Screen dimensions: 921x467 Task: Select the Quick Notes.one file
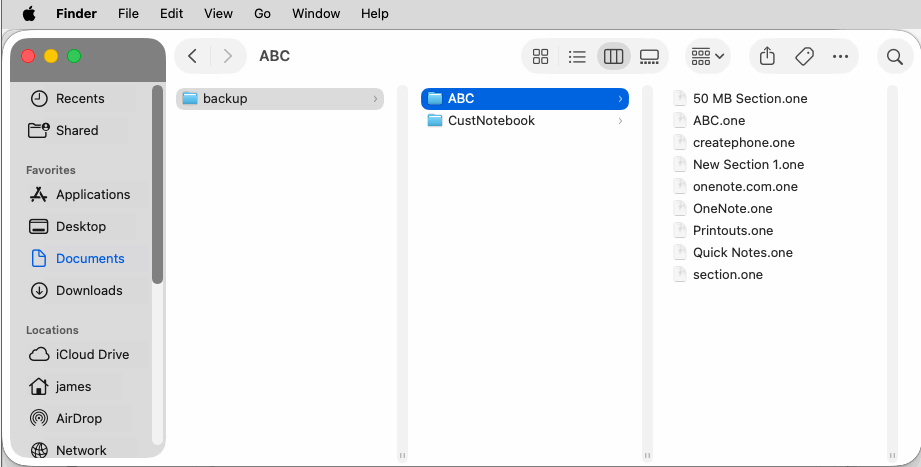pyautogui.click(x=742, y=253)
